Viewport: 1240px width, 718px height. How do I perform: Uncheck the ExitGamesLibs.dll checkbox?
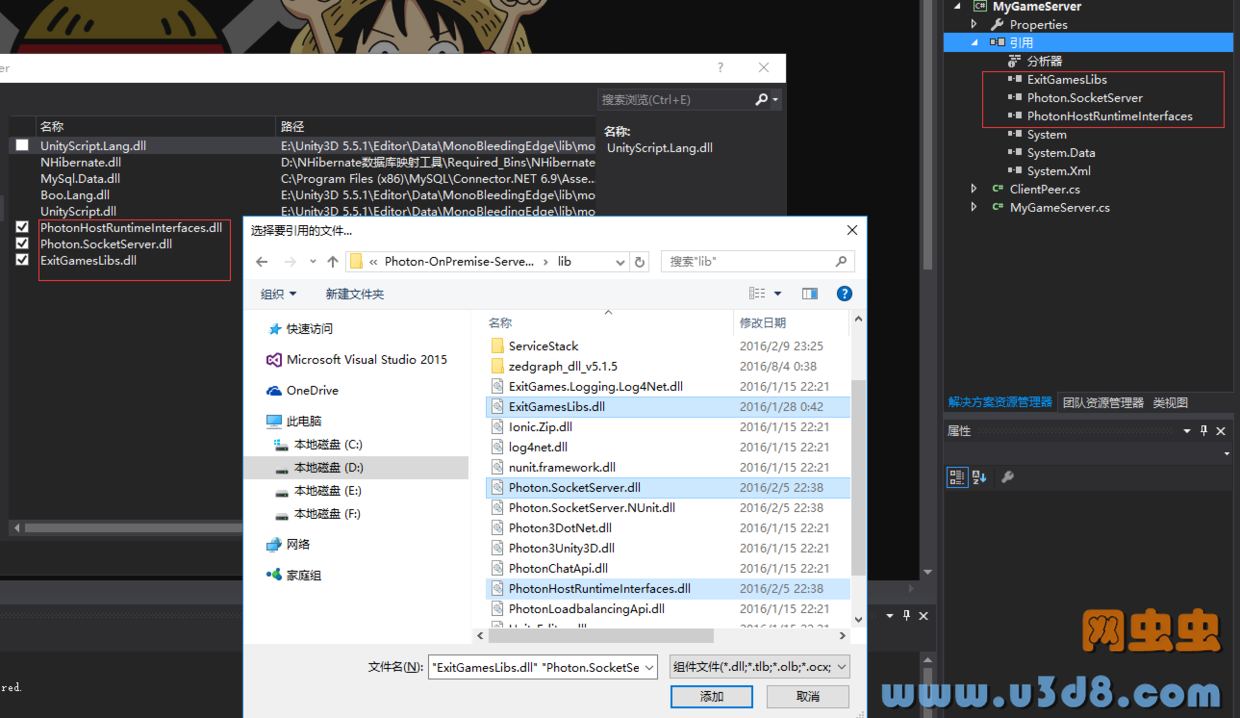[x=22, y=260]
